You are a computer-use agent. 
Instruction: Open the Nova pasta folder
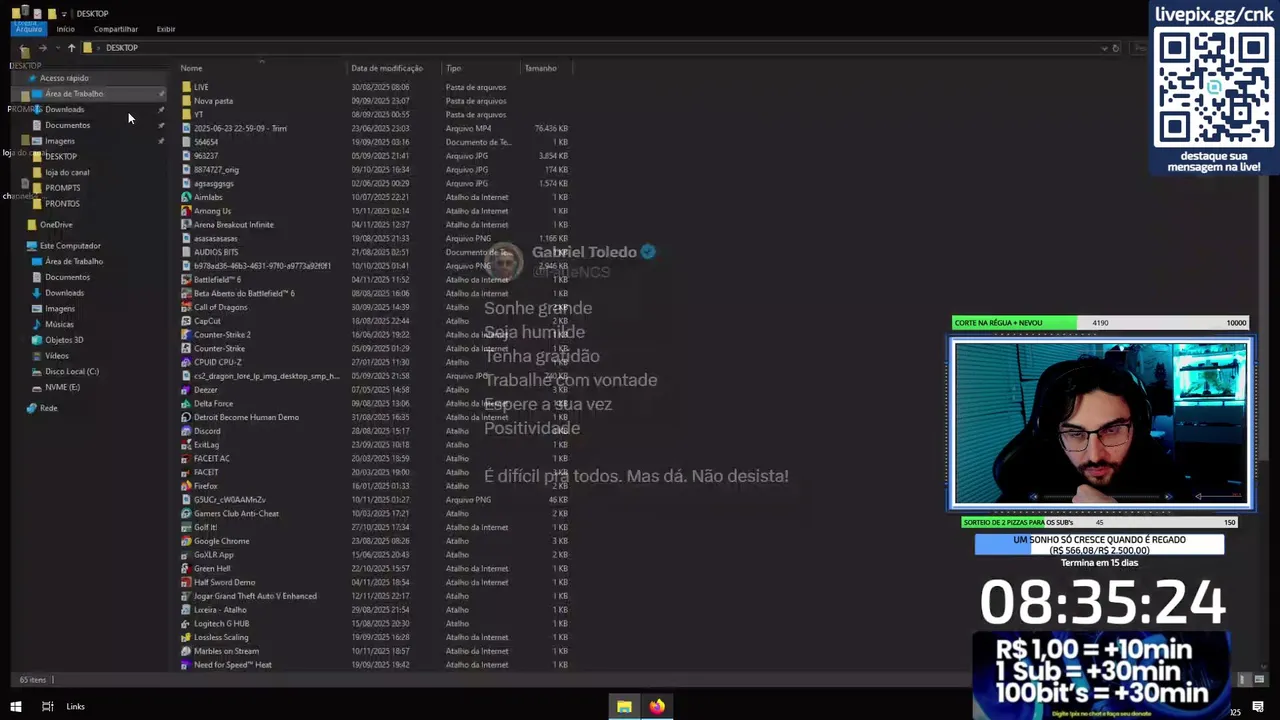pos(213,101)
